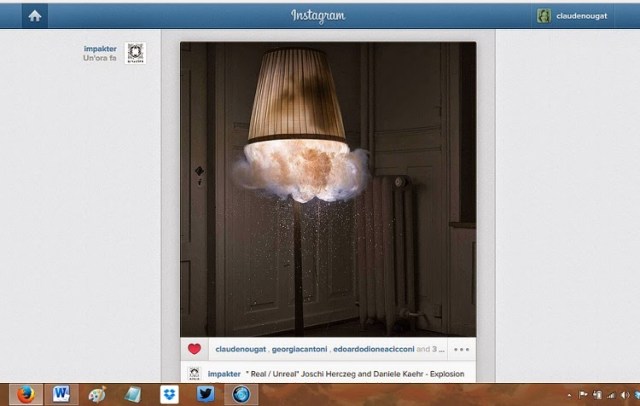Image resolution: width=640 pixels, height=406 pixels.
Task: Click the lamp cloud explosion photo
Action: (328, 188)
